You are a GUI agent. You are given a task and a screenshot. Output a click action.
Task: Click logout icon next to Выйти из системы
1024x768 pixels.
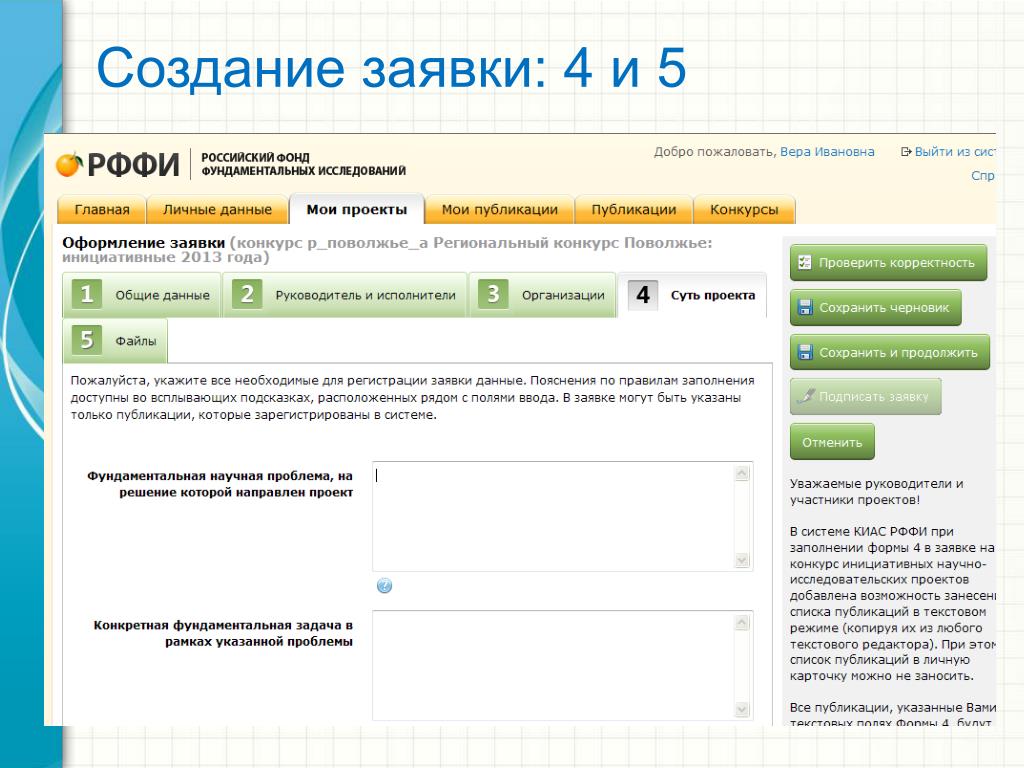click(905, 152)
